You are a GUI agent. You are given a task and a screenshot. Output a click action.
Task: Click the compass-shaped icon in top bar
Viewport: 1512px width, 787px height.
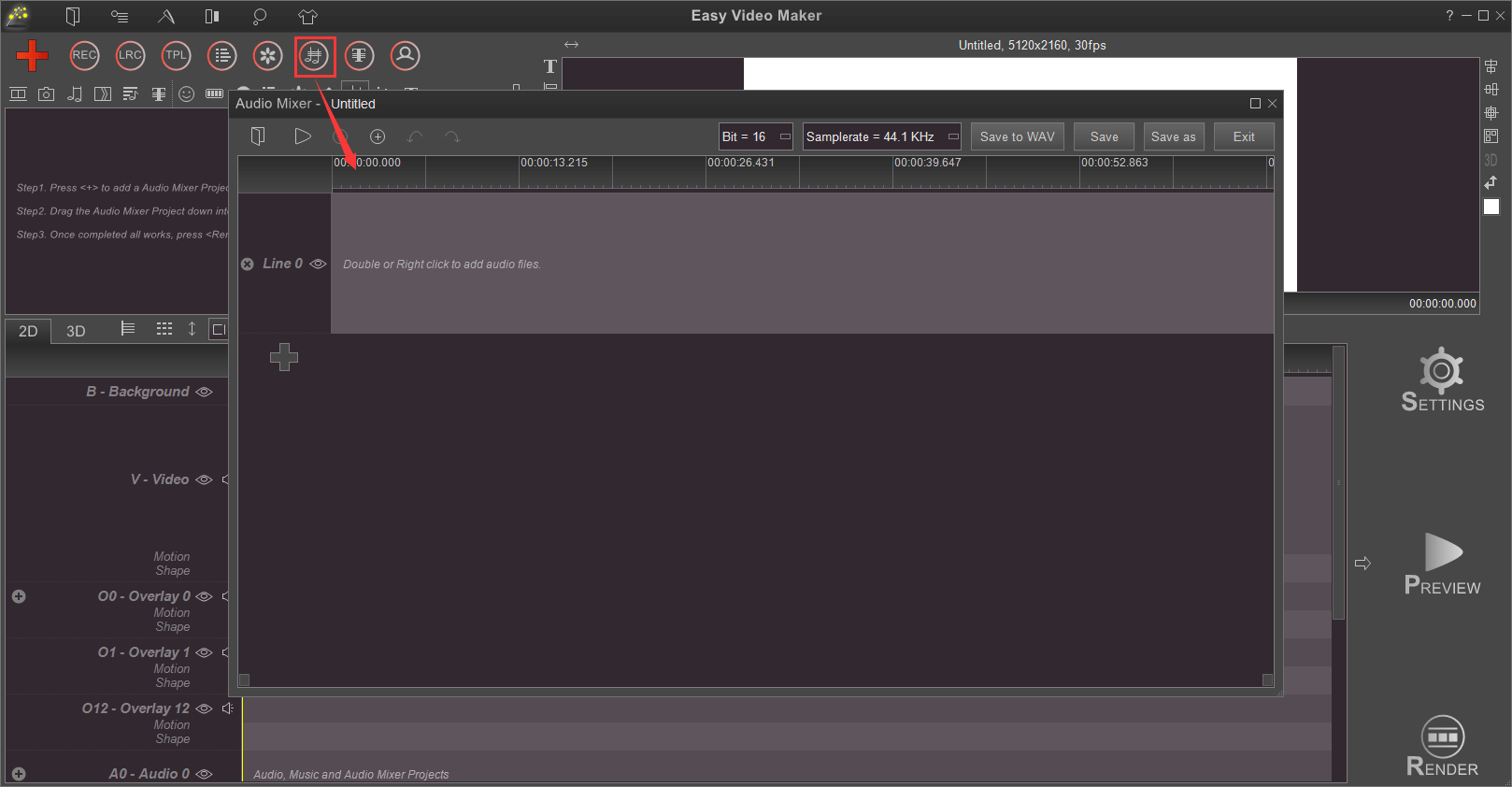point(165,16)
